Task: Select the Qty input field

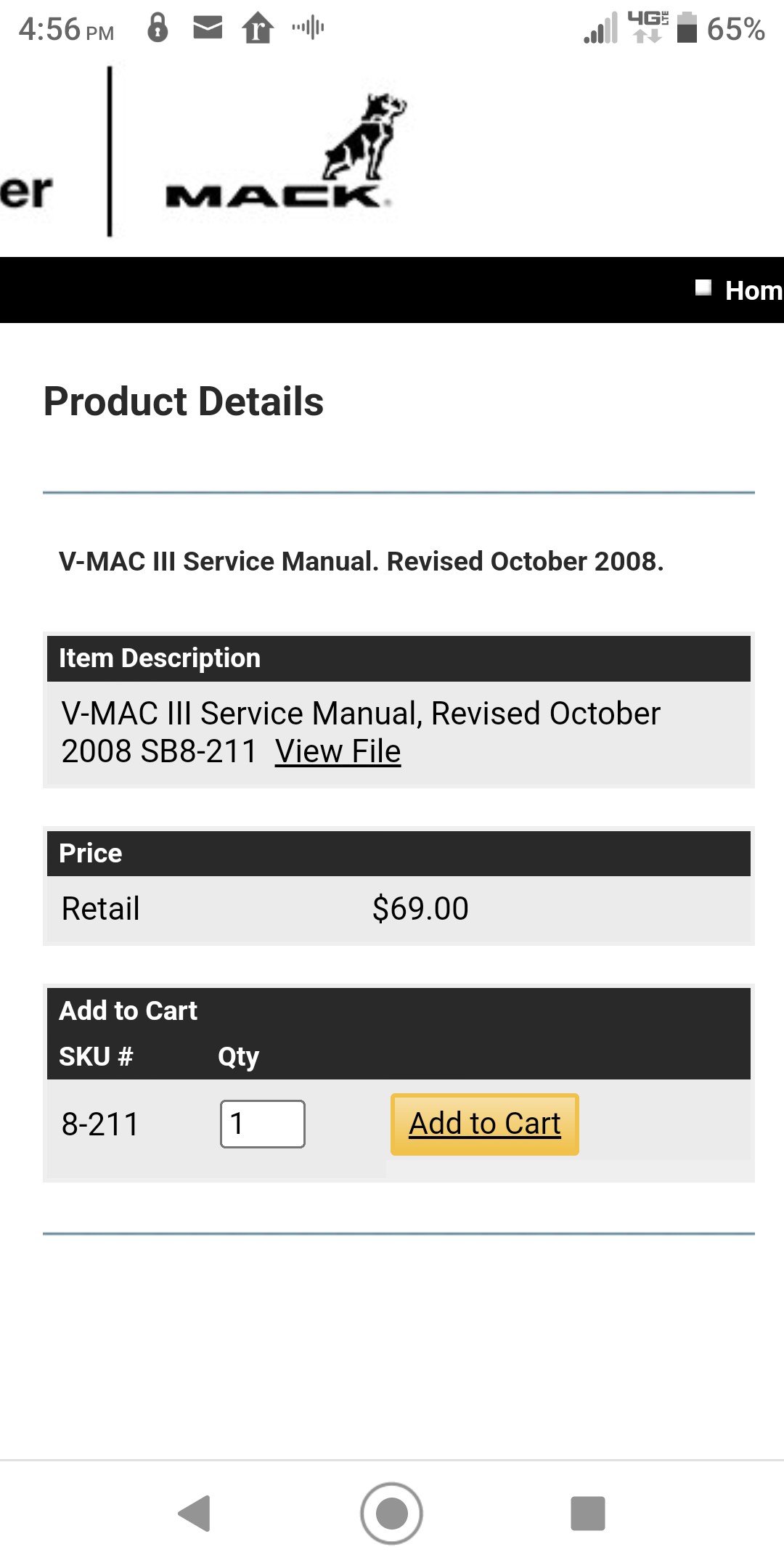Action: [x=263, y=1124]
